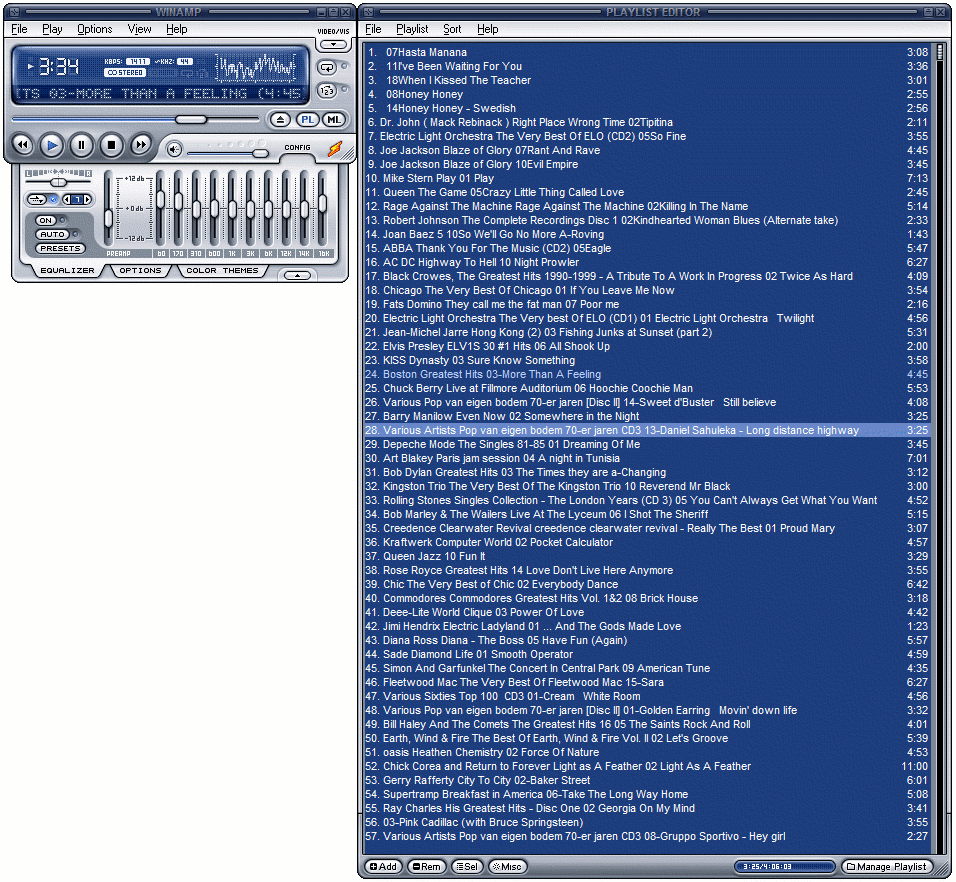This screenshot has height=882, width=956.
Task: Open the Winamp Help menu
Action: [177, 29]
